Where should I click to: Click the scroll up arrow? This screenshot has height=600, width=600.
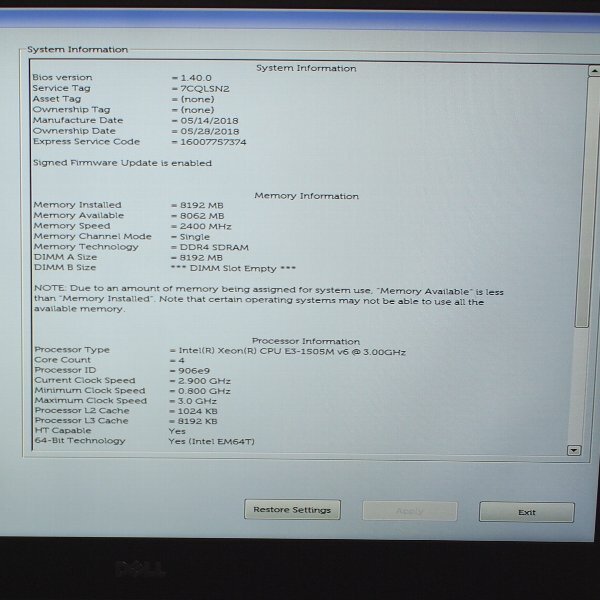pos(594,71)
